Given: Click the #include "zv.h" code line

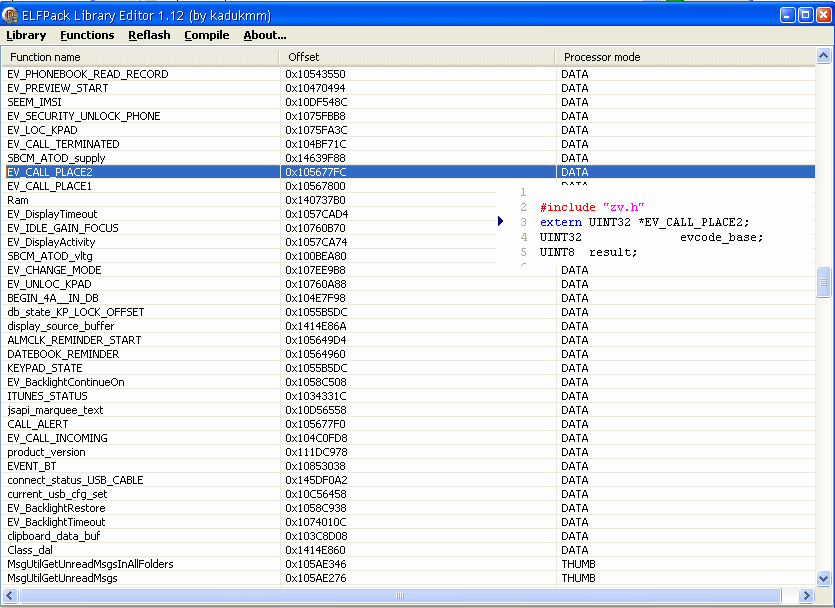Looking at the screenshot, I should pos(592,207).
